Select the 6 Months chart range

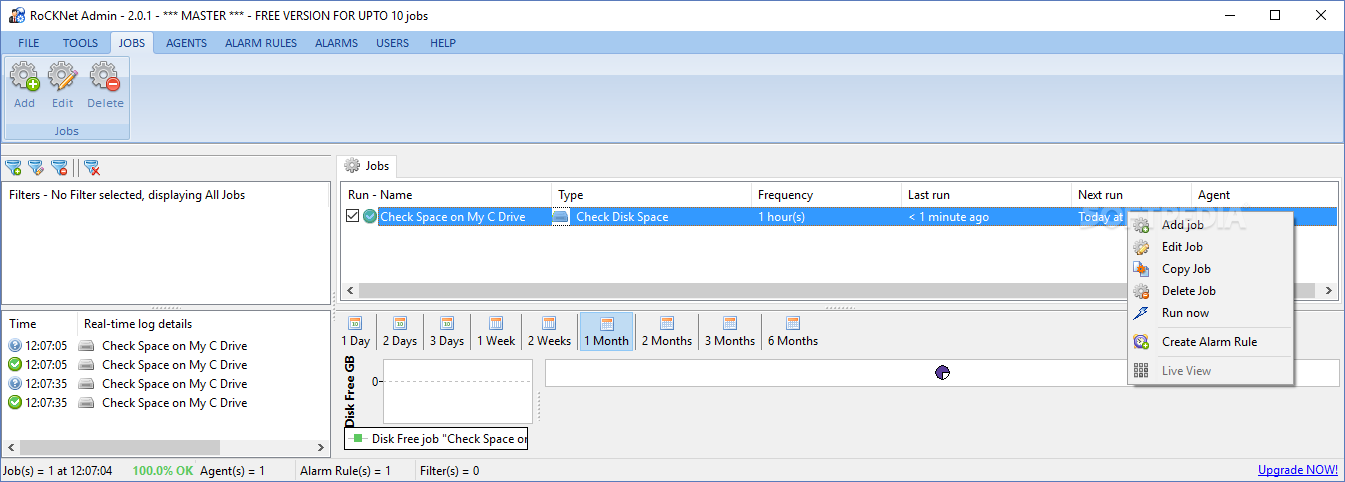click(793, 331)
